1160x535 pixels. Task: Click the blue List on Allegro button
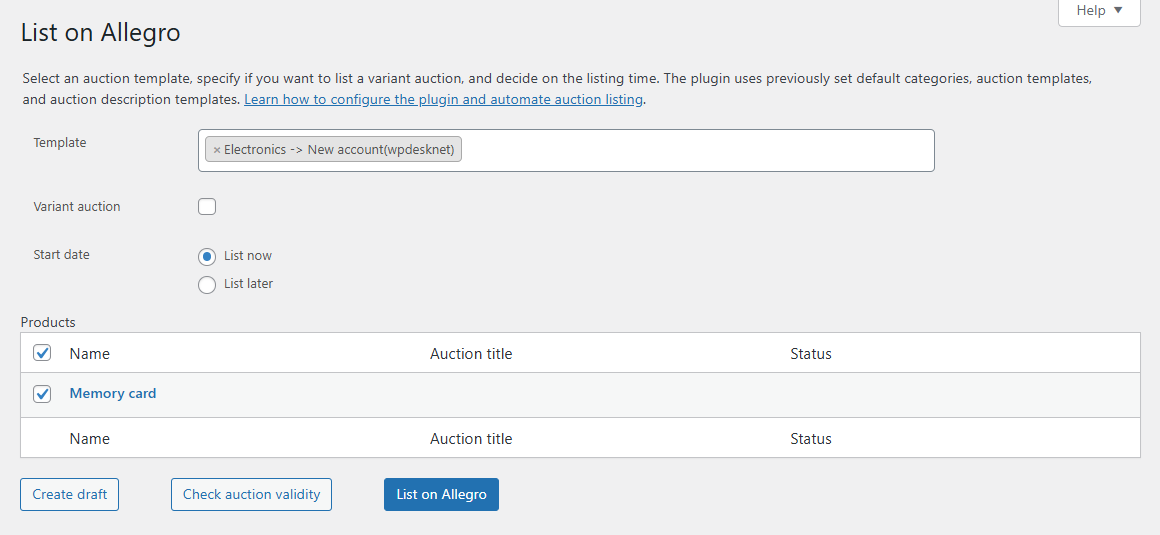pyautogui.click(x=442, y=494)
